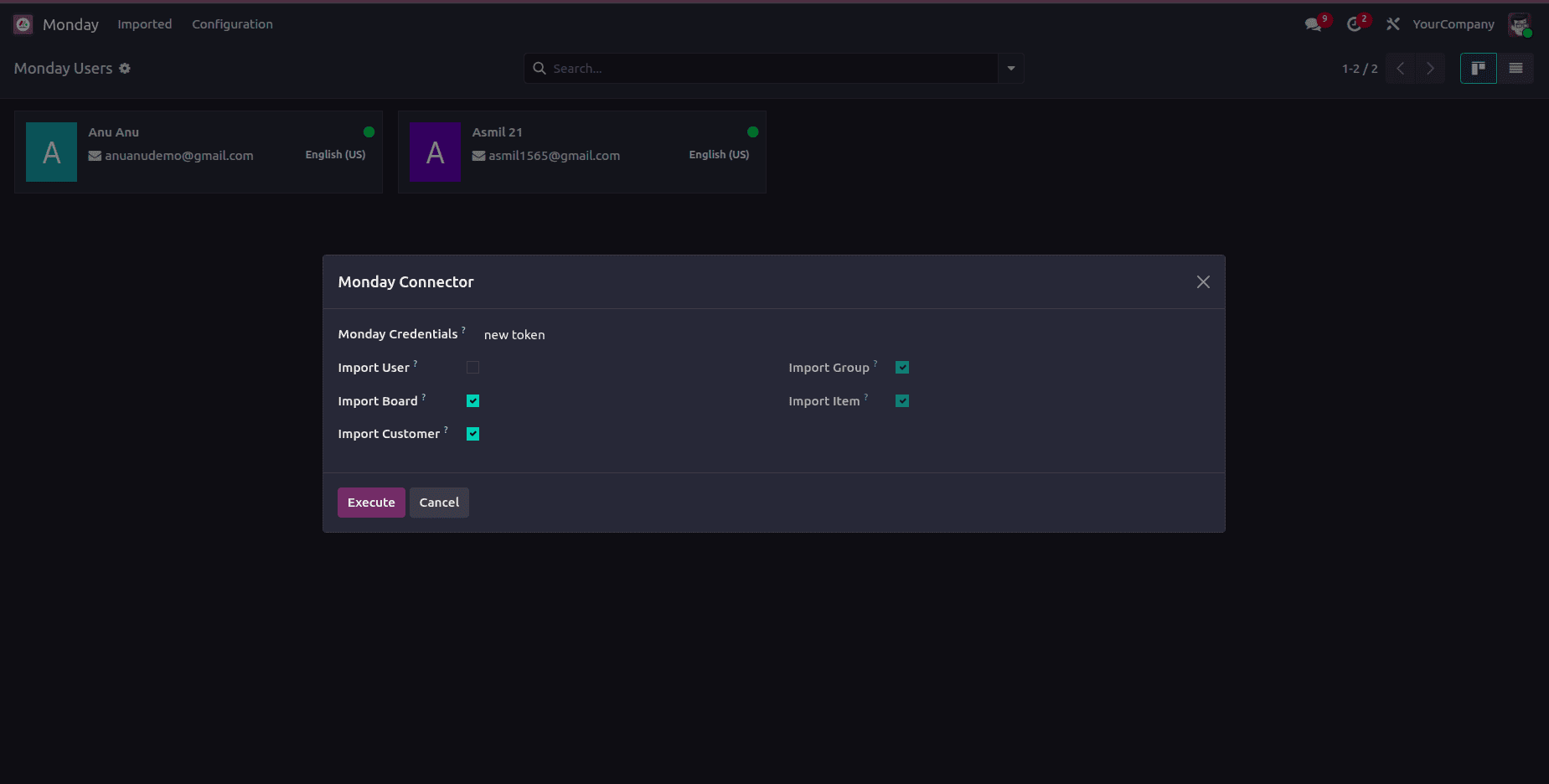Click the Import Item label
Viewport: 1549px width, 784px height.
pyautogui.click(x=824, y=401)
